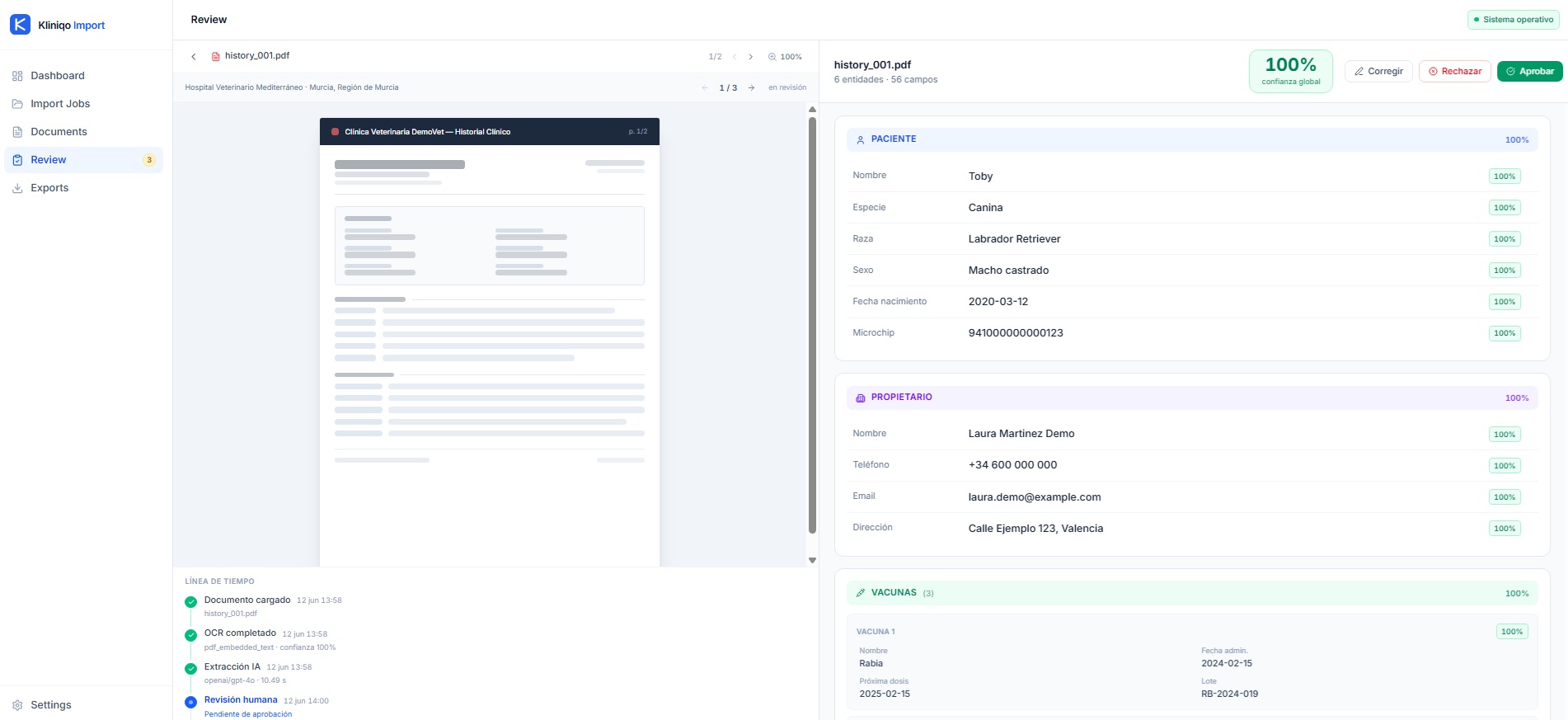The height and width of the screenshot is (720, 1568).
Task: Click the pdf_embedded_text confianza 100% detail
Action: 270,647
